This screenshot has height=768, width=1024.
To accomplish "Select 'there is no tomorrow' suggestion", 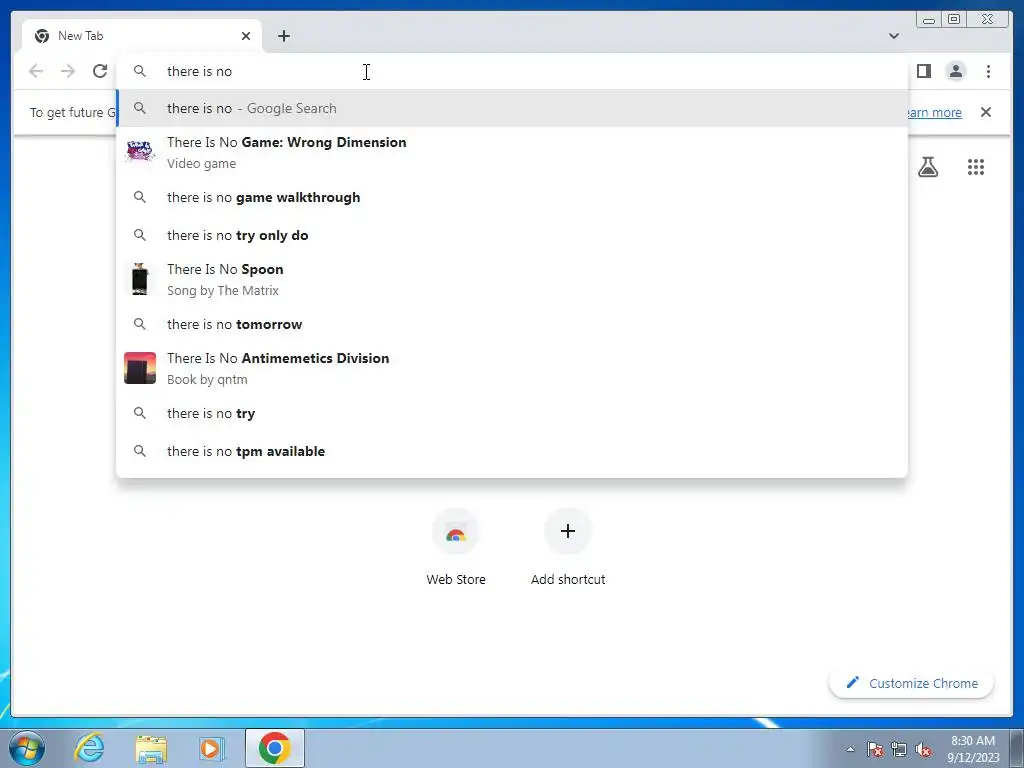I will click(x=512, y=324).
